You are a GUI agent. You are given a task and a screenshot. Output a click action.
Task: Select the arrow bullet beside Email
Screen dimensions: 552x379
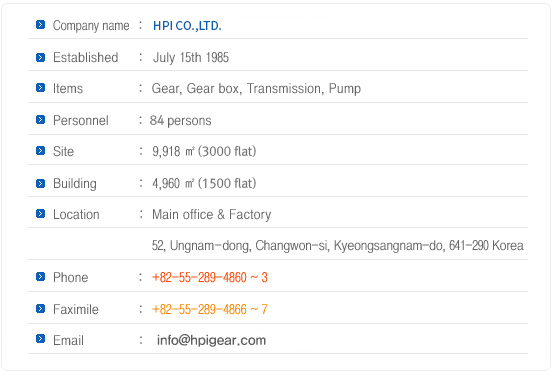[x=40, y=339]
